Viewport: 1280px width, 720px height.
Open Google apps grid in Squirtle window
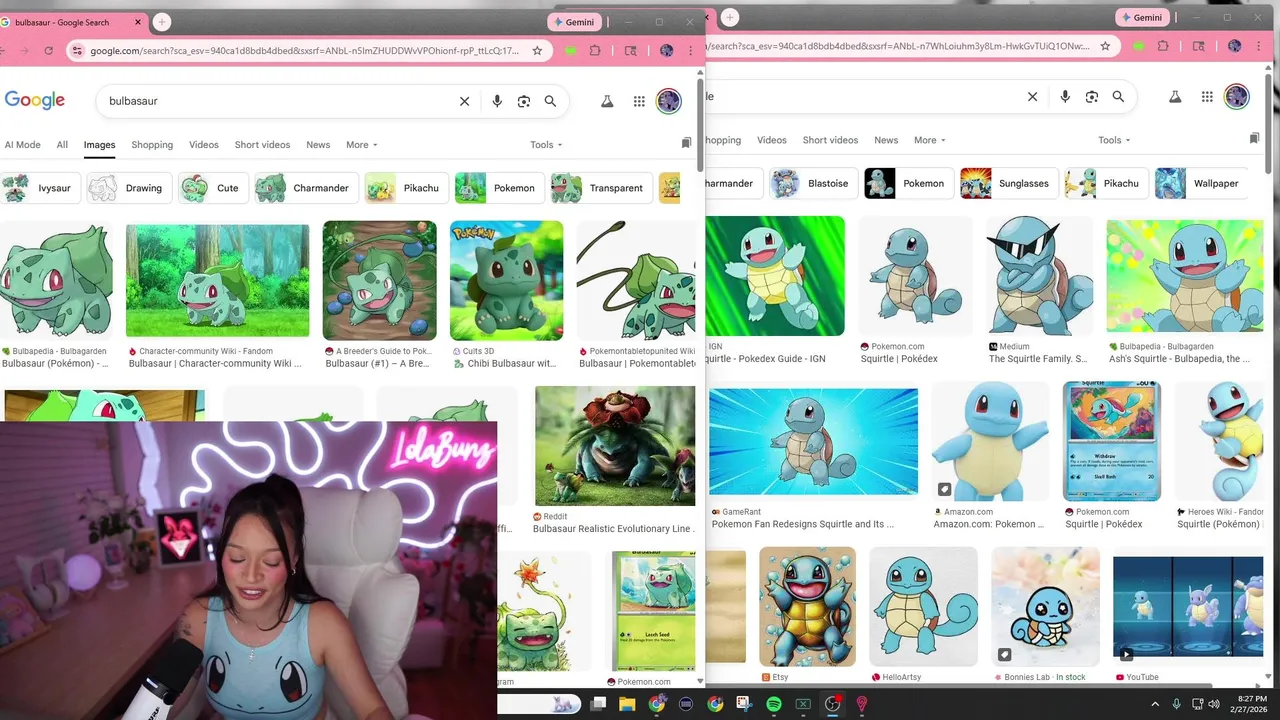1207,97
